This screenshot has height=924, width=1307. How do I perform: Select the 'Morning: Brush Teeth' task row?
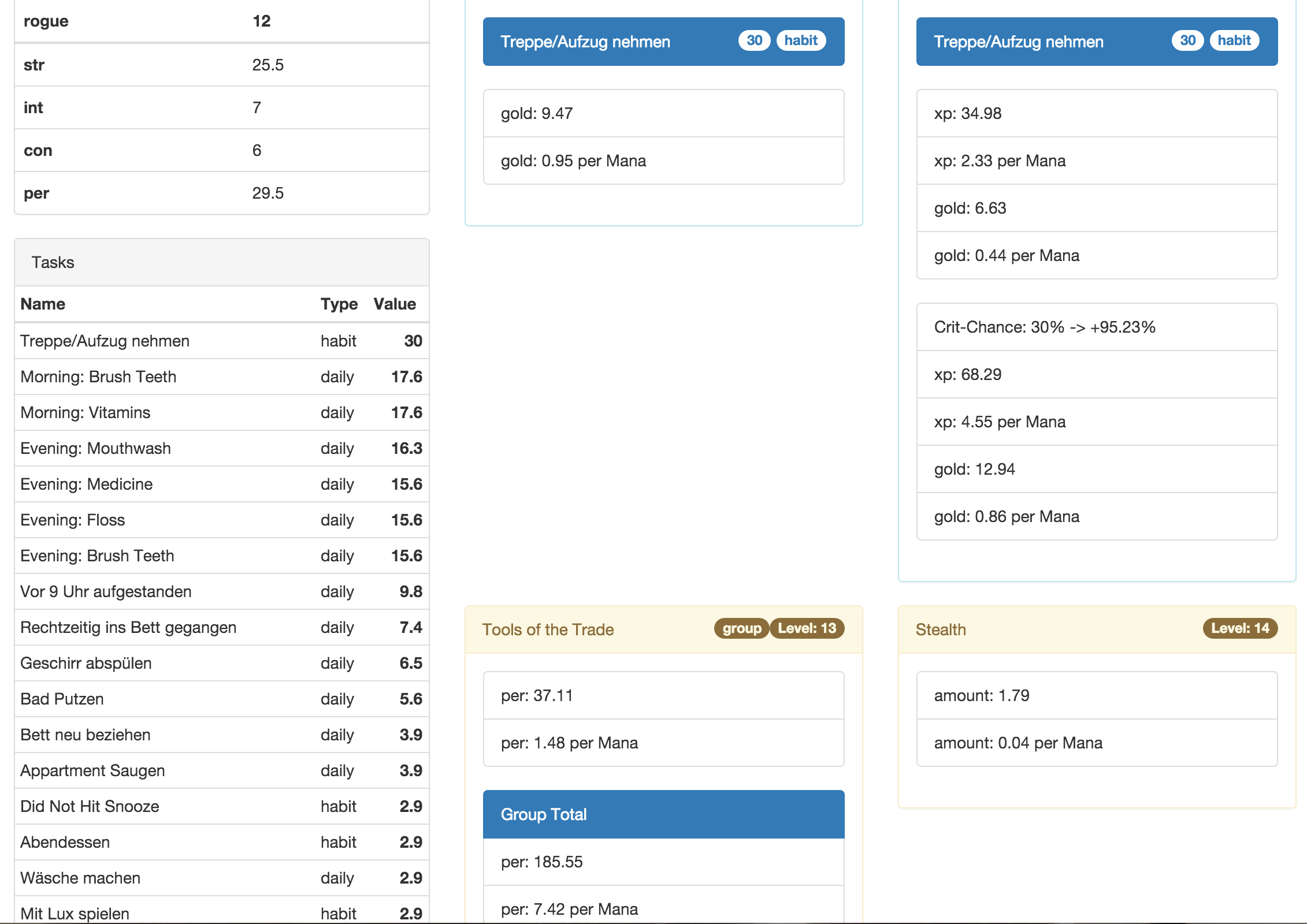tap(222, 377)
